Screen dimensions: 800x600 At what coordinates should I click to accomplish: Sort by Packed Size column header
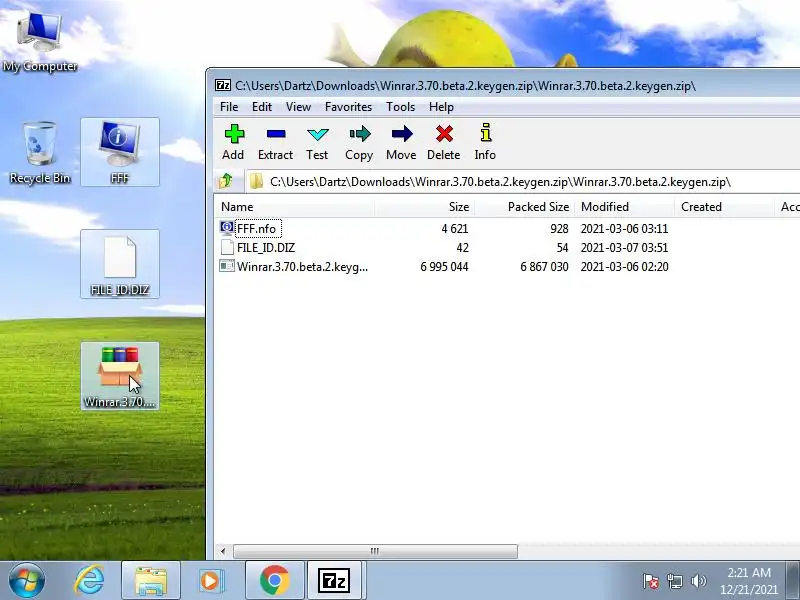tap(524, 207)
